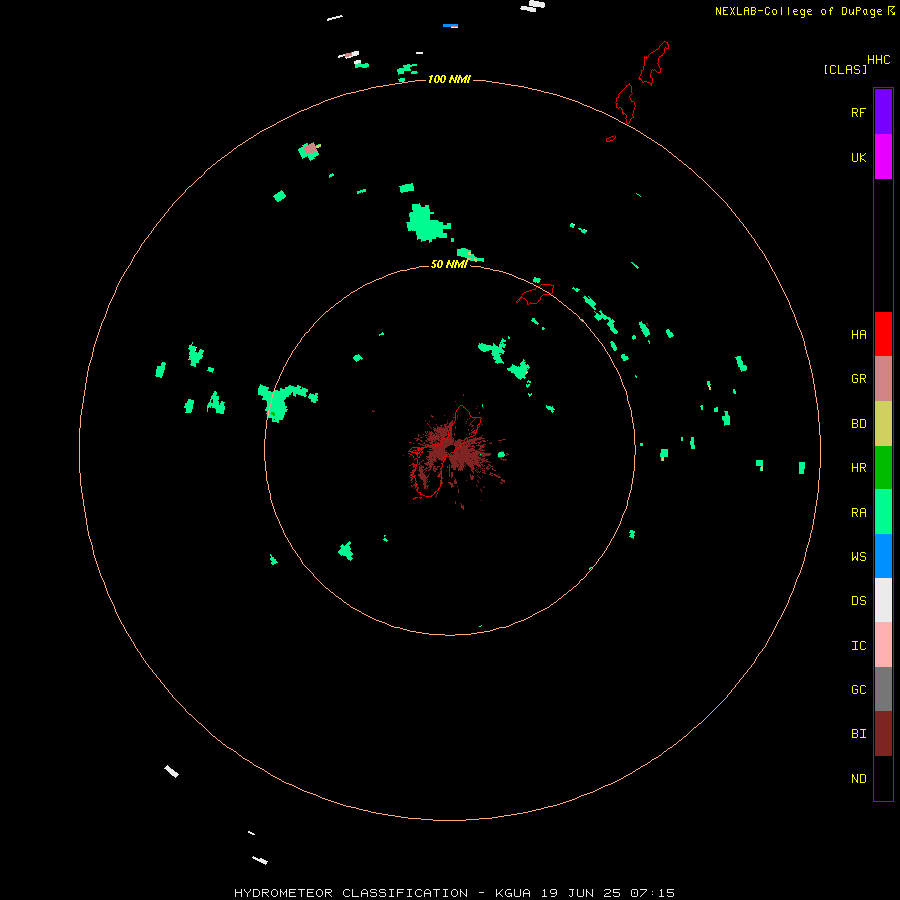Click the blue WS color swatch
900x900 pixels.
883,556
